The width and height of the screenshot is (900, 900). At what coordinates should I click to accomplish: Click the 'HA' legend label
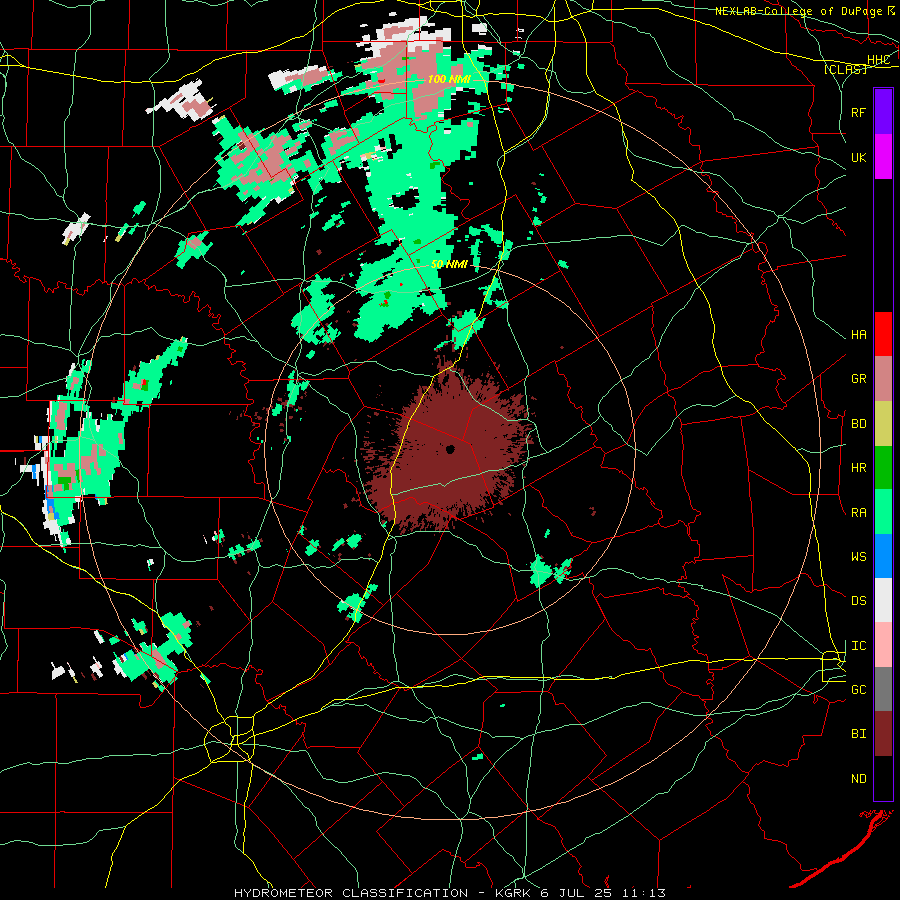(859, 335)
